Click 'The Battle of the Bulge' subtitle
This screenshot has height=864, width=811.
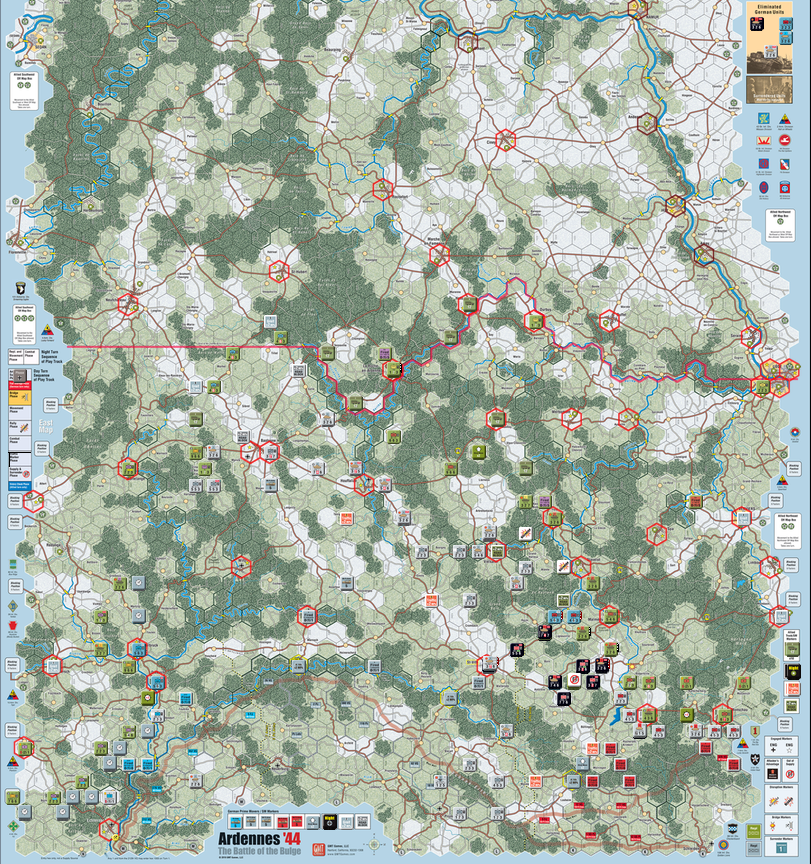tap(259, 851)
